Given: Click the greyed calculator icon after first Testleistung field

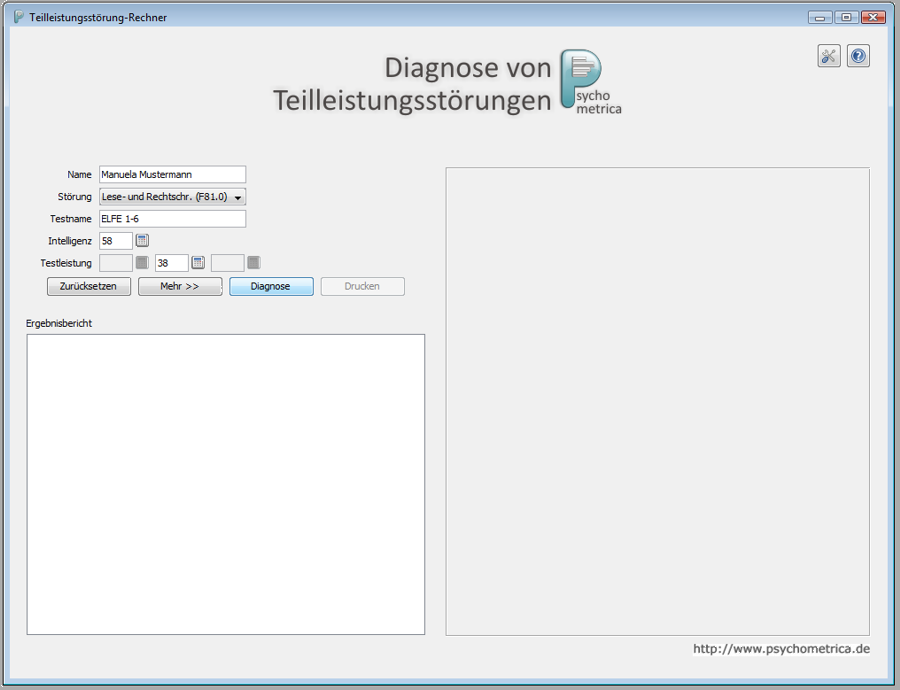Looking at the screenshot, I should [142, 262].
